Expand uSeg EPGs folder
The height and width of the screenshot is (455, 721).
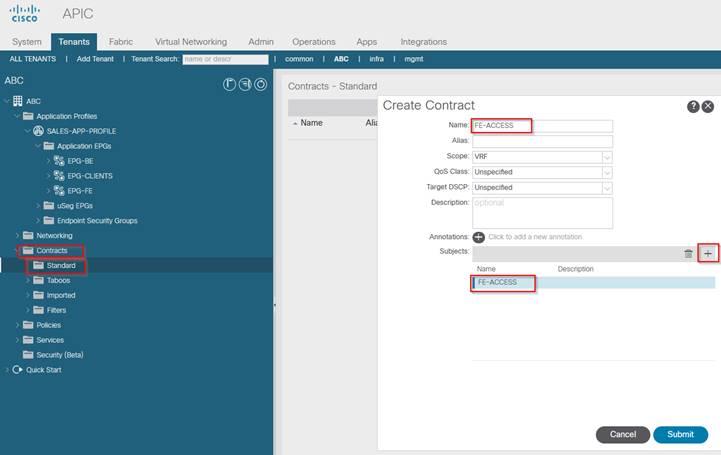coord(38,205)
